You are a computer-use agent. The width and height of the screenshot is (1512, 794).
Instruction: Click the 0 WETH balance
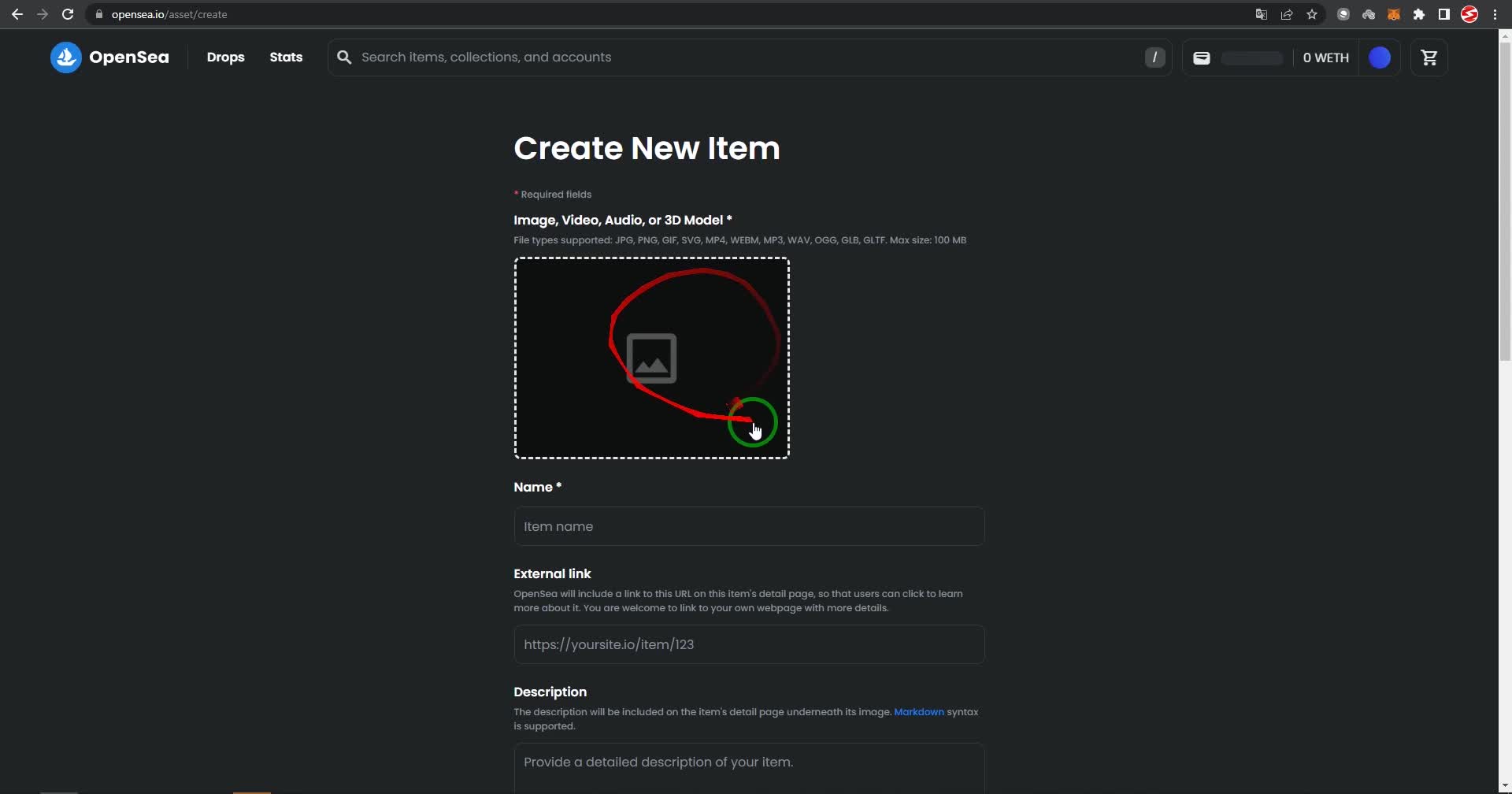[x=1325, y=58]
